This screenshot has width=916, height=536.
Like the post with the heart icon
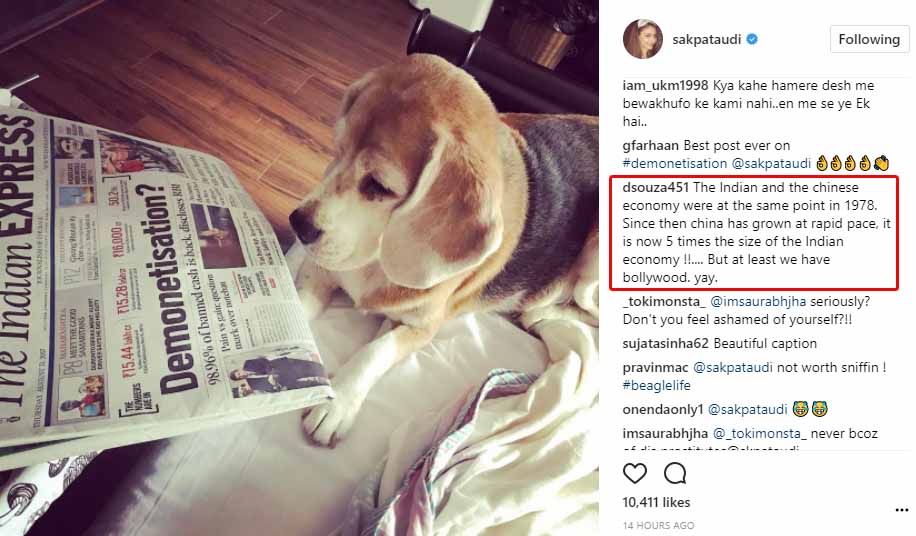(634, 473)
